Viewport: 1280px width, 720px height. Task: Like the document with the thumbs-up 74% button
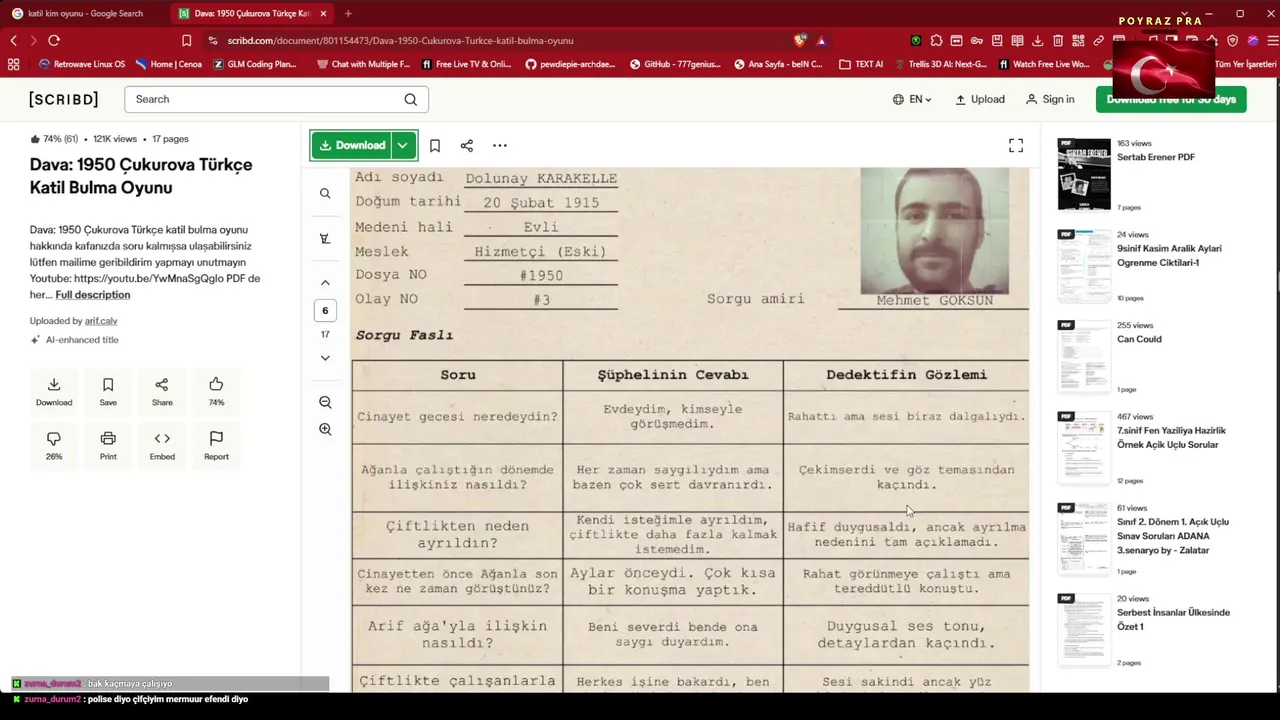(x=216, y=391)
